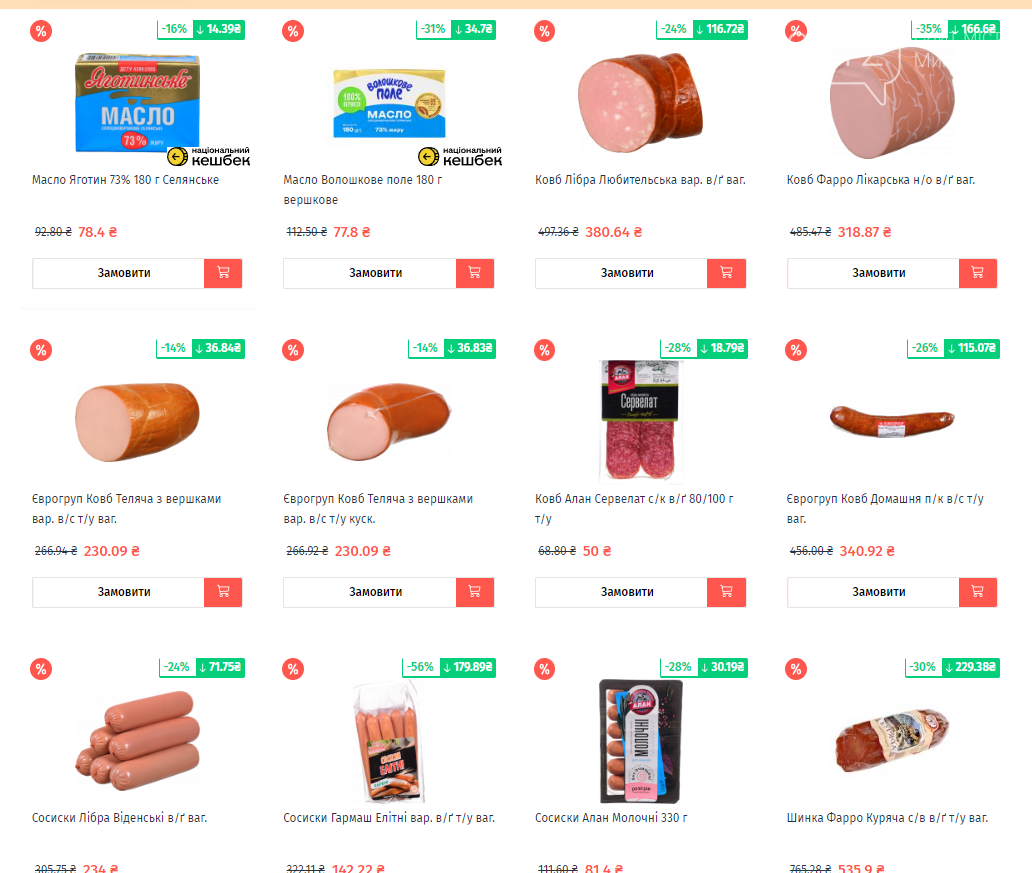The width and height of the screenshot is (1032, 873).
Task: Open Ковб Лібра Любительська product link
Action: tap(640, 180)
